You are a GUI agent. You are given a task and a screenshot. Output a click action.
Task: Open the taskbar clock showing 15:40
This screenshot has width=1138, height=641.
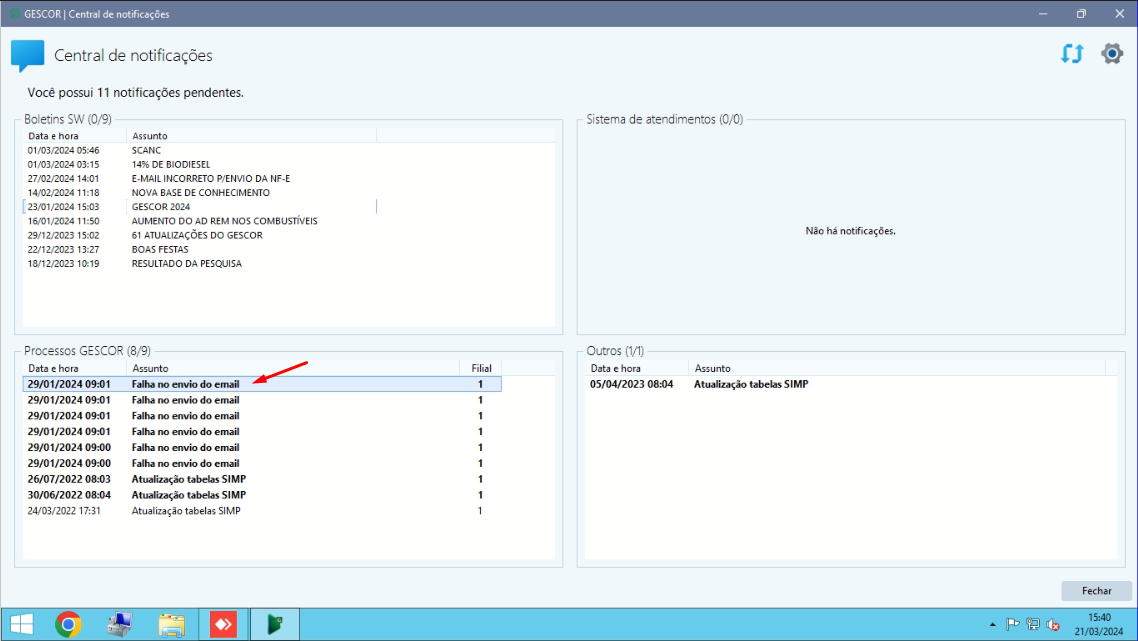[1099, 624]
